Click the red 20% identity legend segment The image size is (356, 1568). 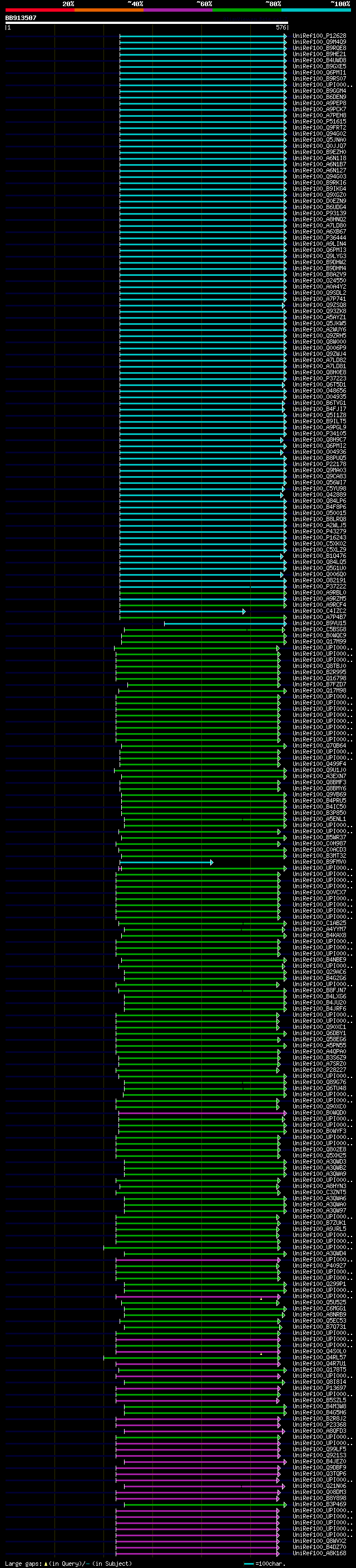coord(39,11)
